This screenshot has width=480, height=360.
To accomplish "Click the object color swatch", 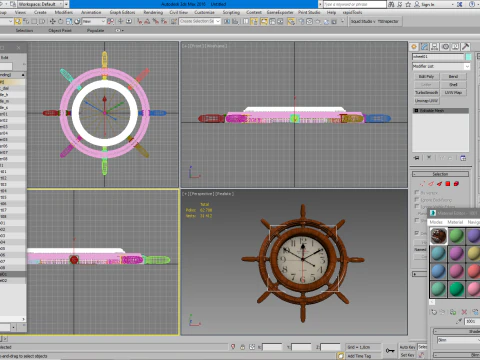I will pos(468,57).
